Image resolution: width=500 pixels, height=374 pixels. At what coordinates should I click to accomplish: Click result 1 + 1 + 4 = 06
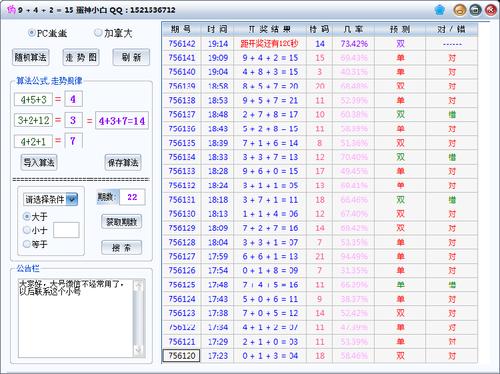(270, 214)
